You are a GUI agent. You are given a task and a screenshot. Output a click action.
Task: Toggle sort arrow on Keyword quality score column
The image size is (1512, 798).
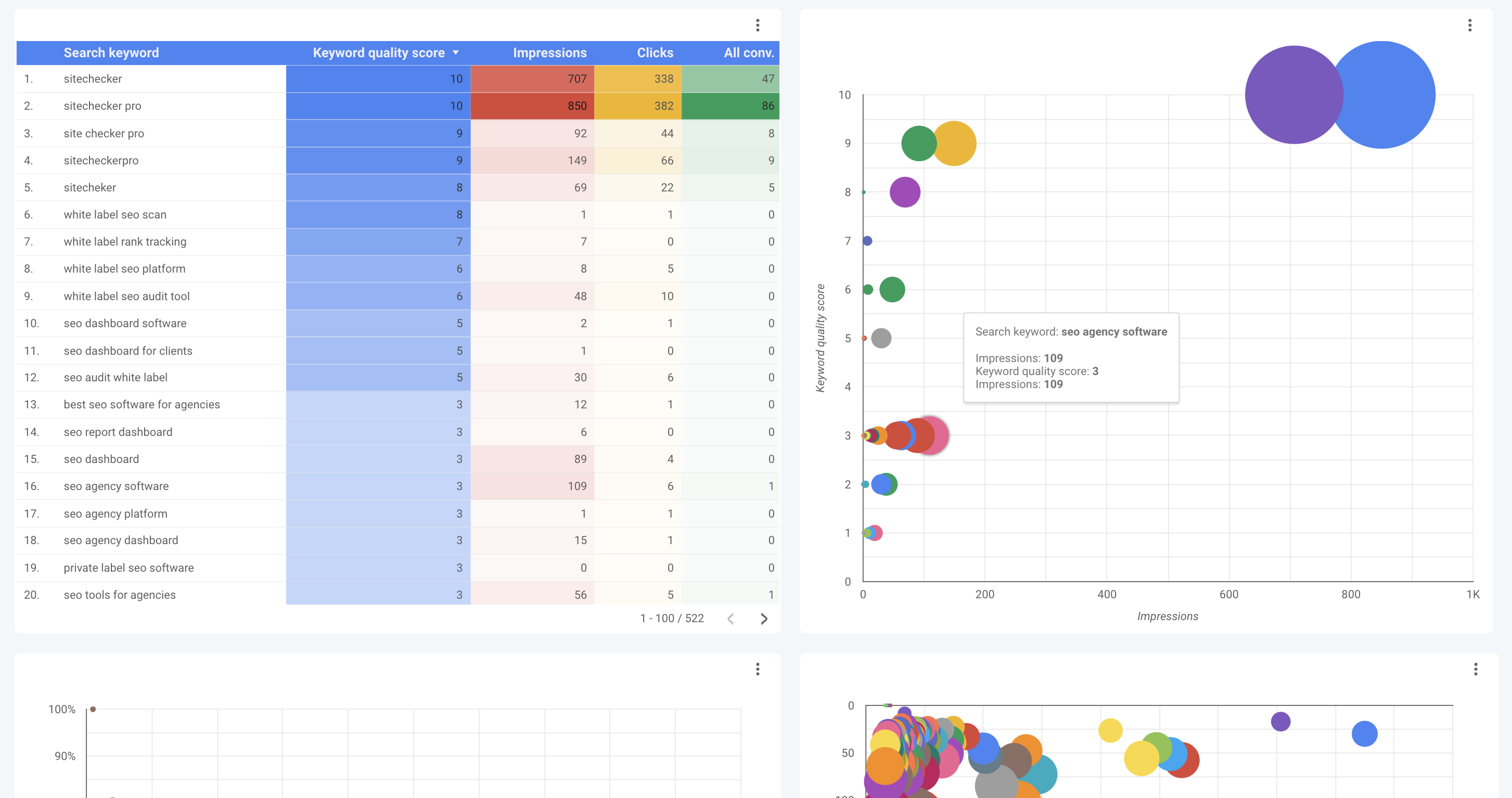[x=455, y=53]
